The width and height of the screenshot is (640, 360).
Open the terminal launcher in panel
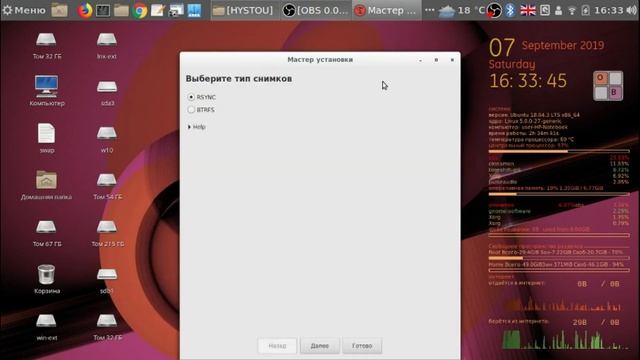coord(103,10)
